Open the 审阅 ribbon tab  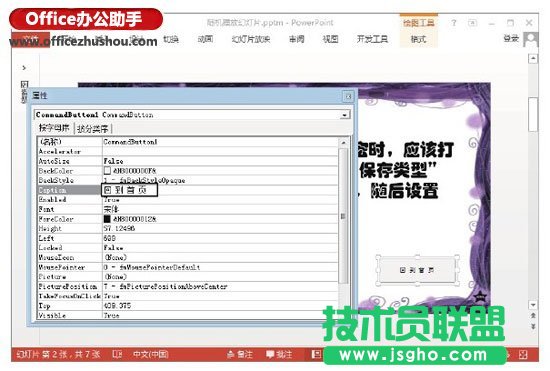pos(296,39)
